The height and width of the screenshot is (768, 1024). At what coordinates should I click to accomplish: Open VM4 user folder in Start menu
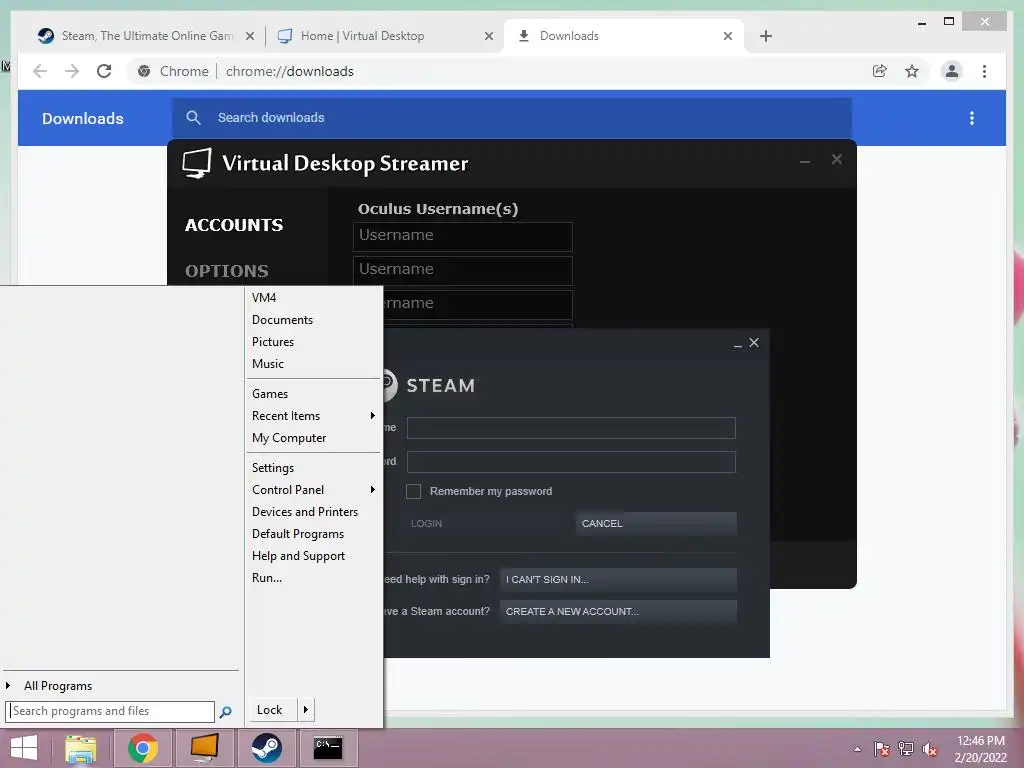264,298
